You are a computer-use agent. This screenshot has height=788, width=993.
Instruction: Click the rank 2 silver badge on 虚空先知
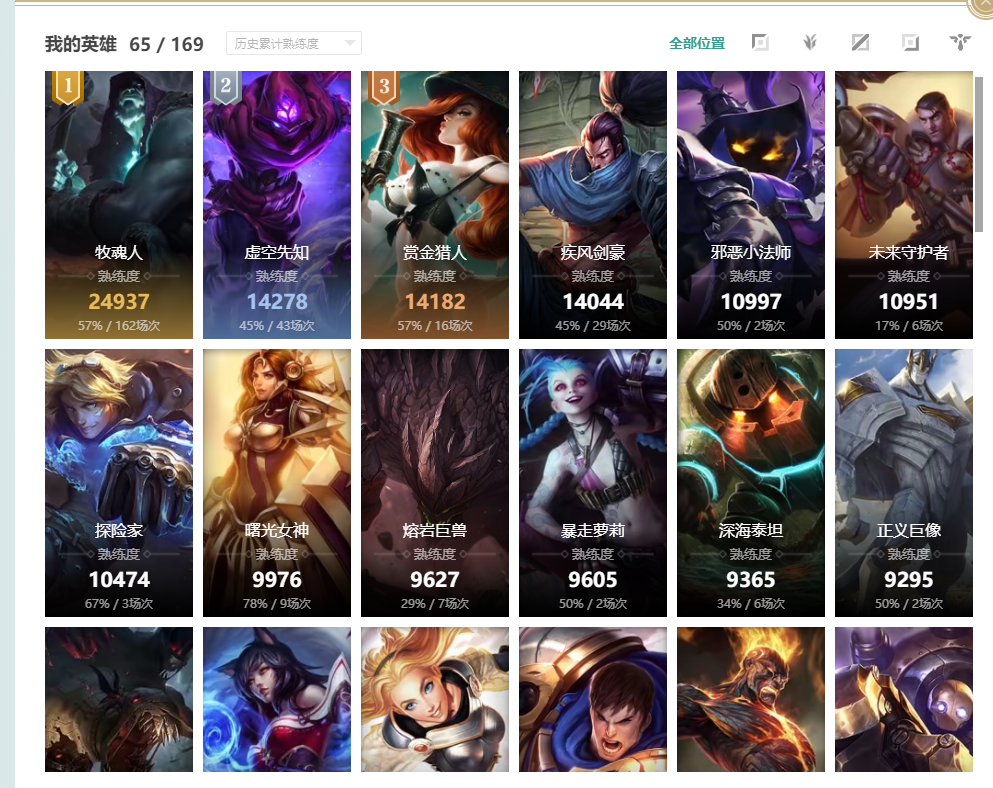226,87
